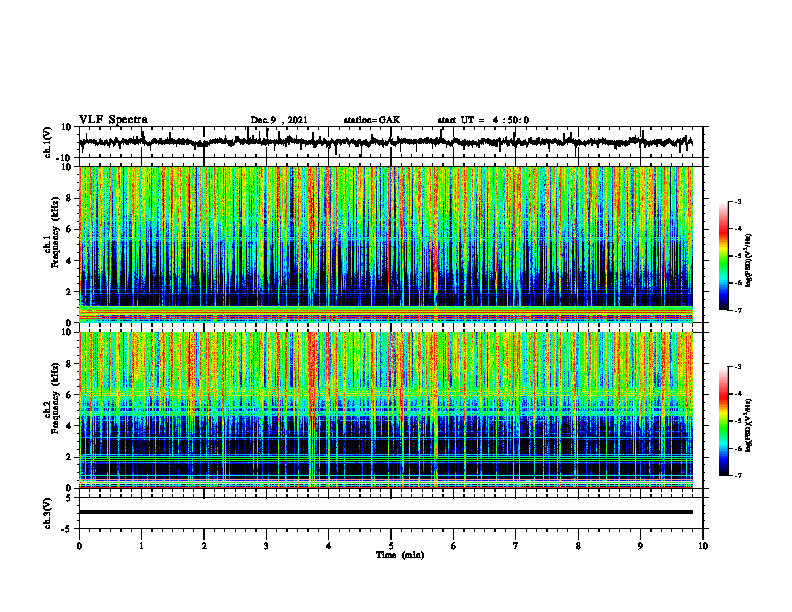Click time axis tick label '0'
Viewport: 792px width, 612px height.
pos(79,546)
